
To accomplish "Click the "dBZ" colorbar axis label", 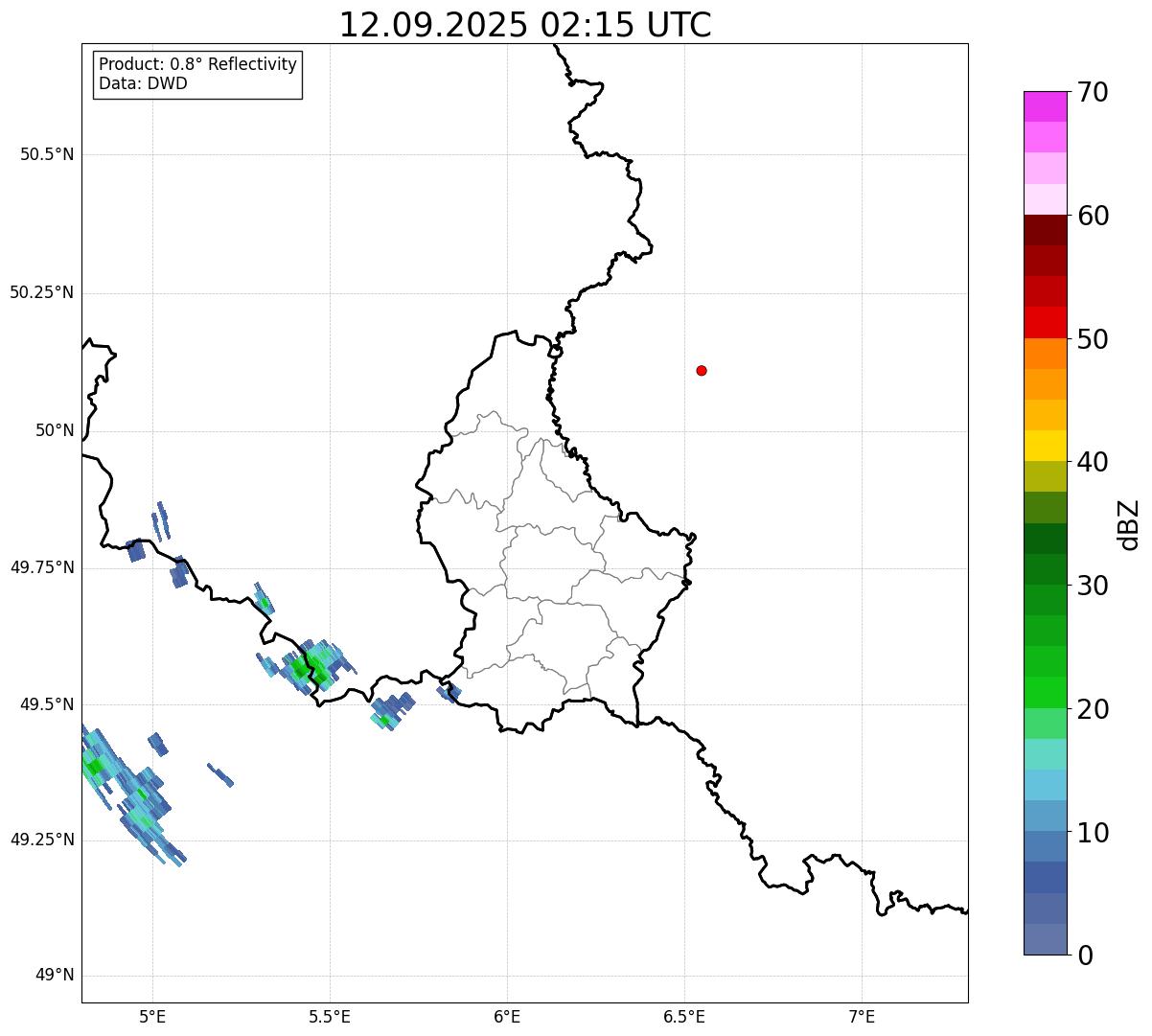I will pyautogui.click(x=1129, y=523).
